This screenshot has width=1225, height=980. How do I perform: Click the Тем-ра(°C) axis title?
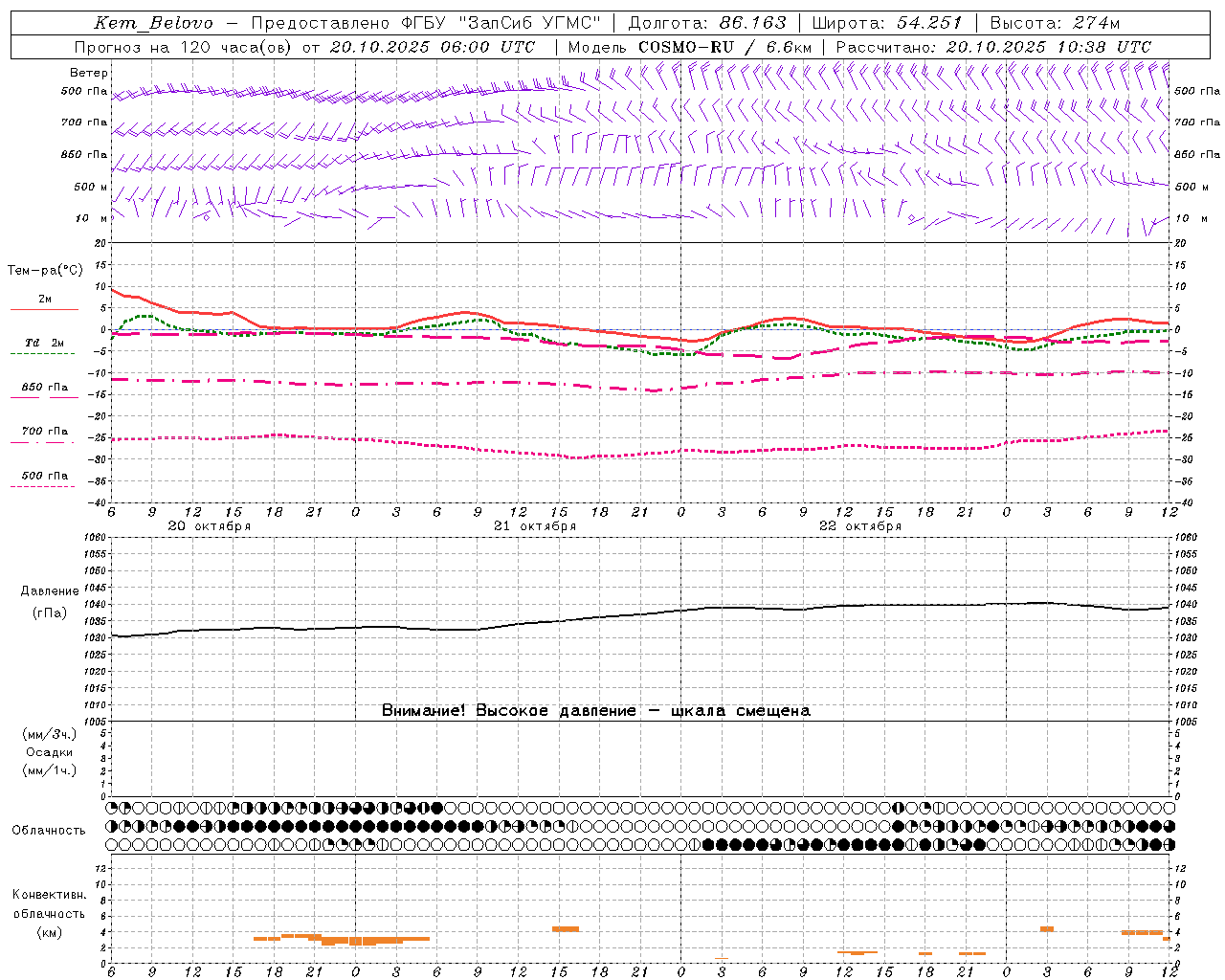[x=45, y=271]
